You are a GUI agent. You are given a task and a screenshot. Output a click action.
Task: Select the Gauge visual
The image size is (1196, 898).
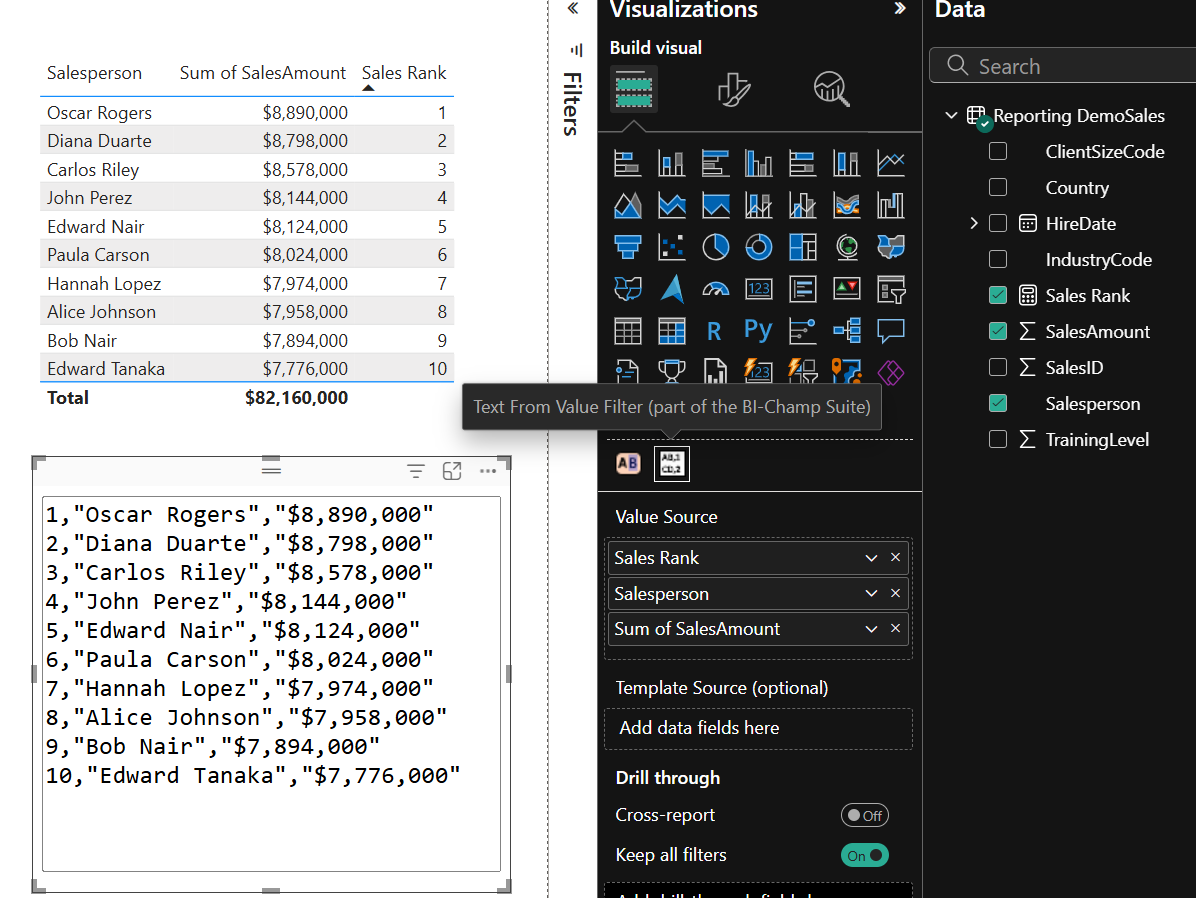[715, 289]
